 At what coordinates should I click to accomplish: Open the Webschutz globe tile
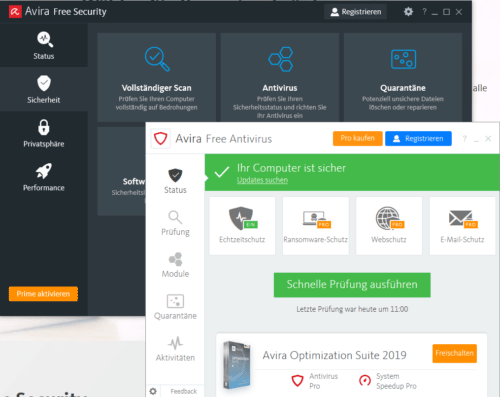389,226
